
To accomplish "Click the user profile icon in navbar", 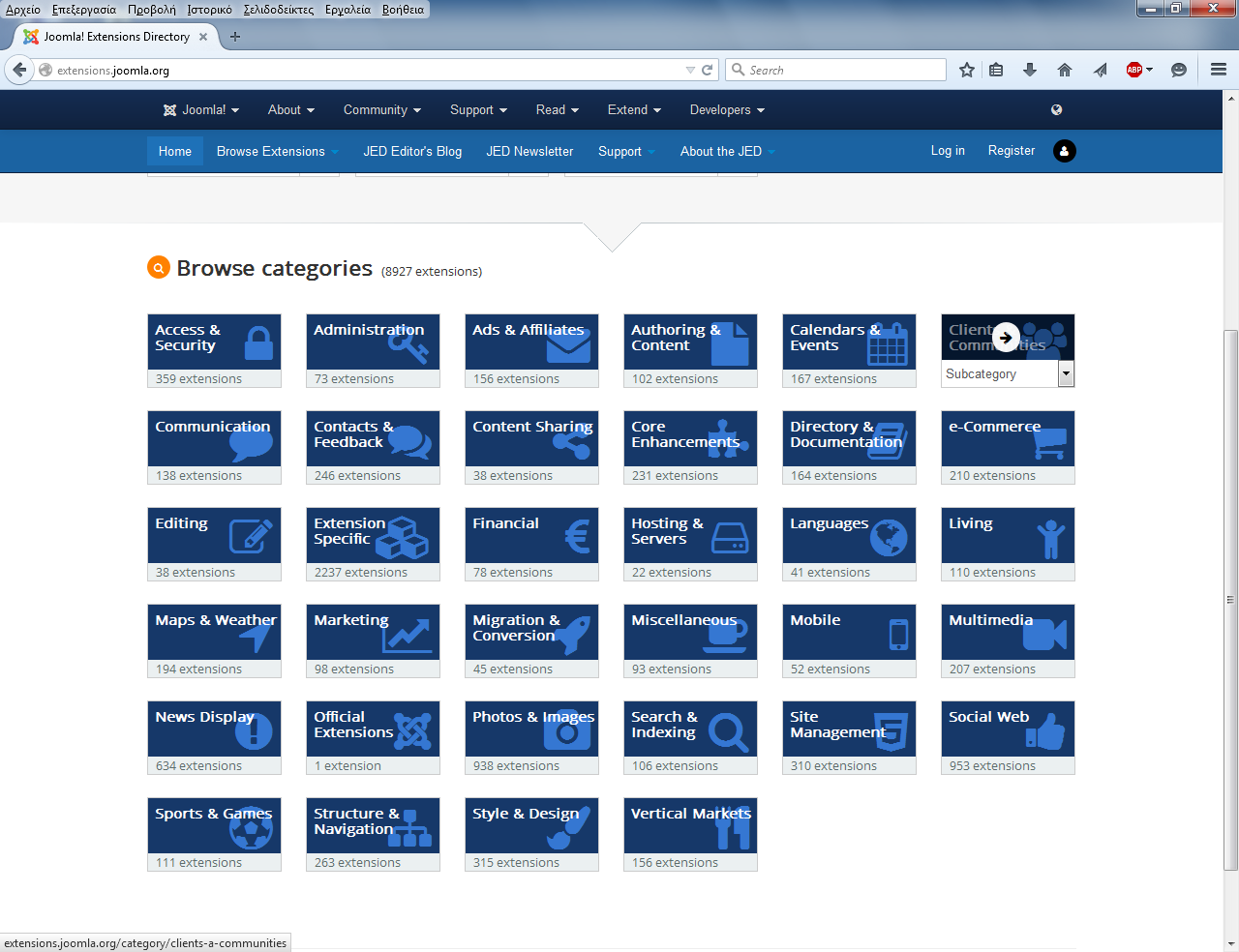I will [x=1064, y=151].
